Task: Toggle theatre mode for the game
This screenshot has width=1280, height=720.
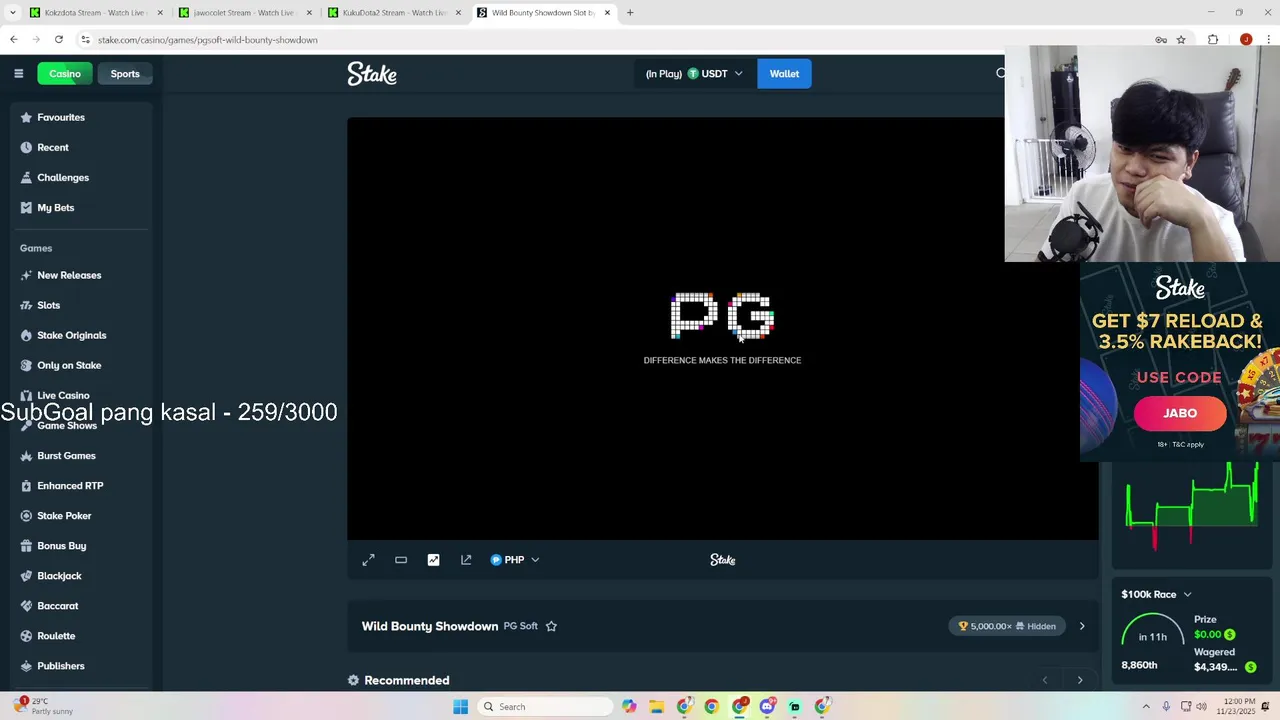Action: point(401,560)
